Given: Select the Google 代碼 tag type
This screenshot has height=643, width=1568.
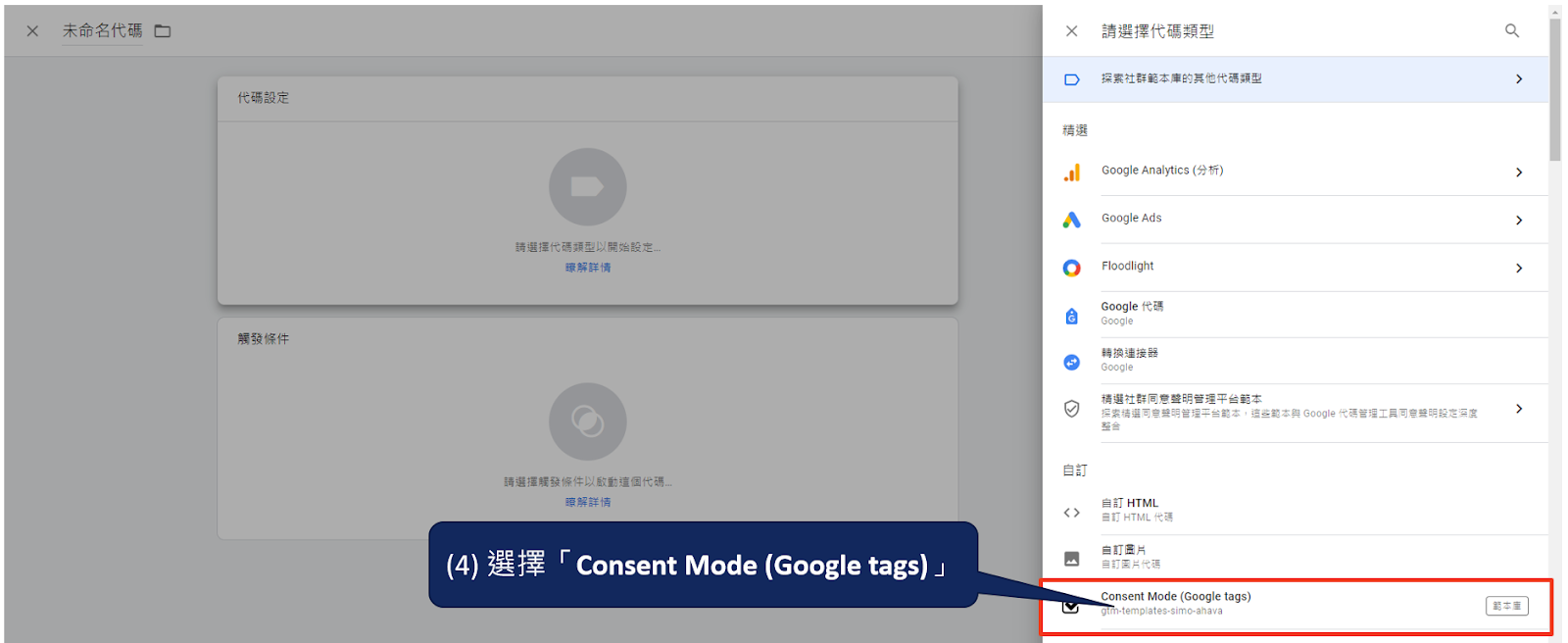Looking at the screenshot, I should pyautogui.click(x=1296, y=315).
